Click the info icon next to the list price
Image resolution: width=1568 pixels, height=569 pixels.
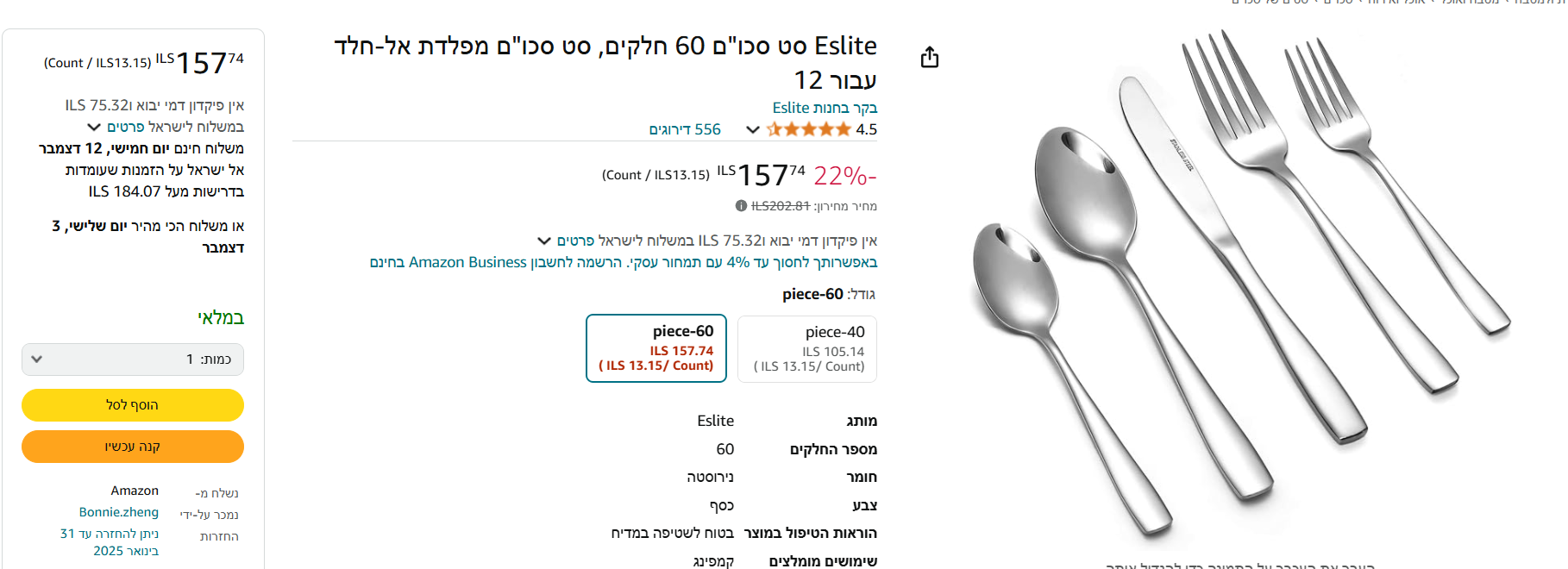(x=741, y=206)
